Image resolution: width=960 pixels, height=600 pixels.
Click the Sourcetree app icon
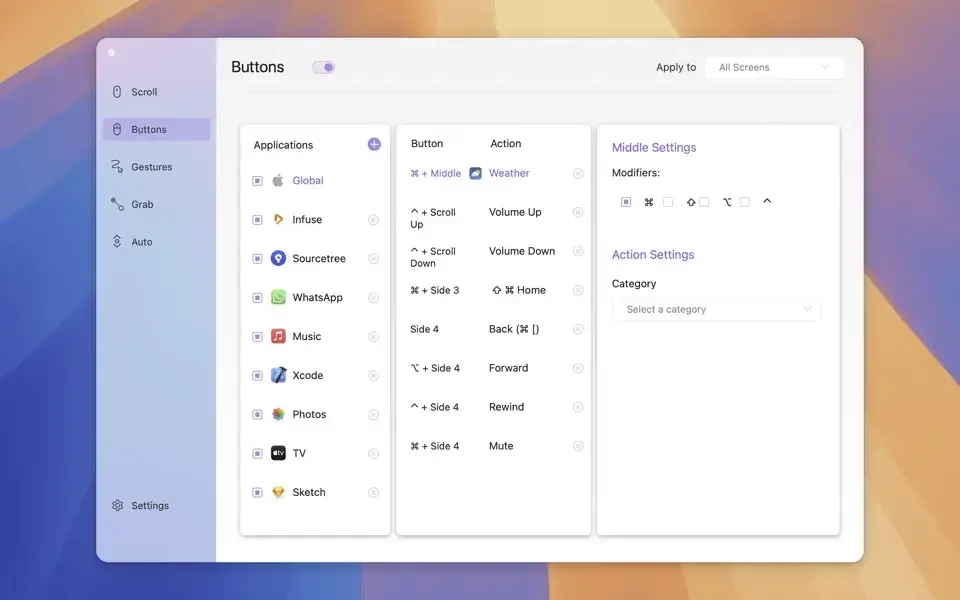click(x=278, y=258)
